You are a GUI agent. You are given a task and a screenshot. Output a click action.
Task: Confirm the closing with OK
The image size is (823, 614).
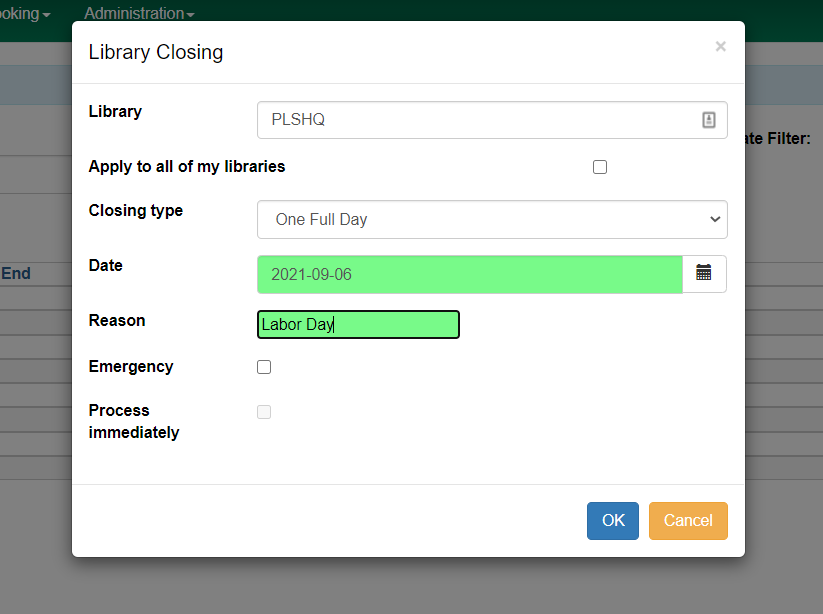coord(613,521)
